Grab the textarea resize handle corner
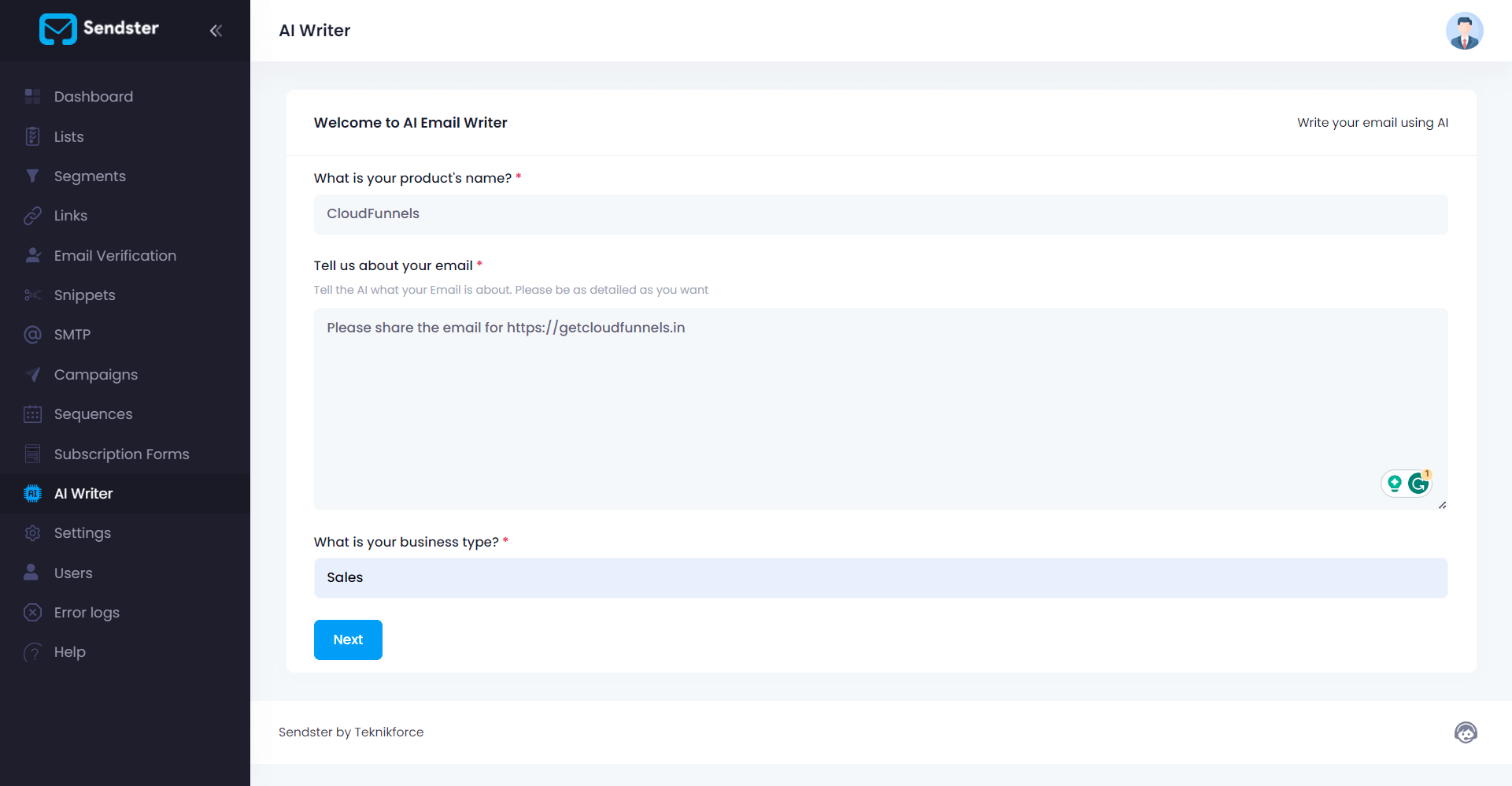The image size is (1512, 786). point(1442,505)
